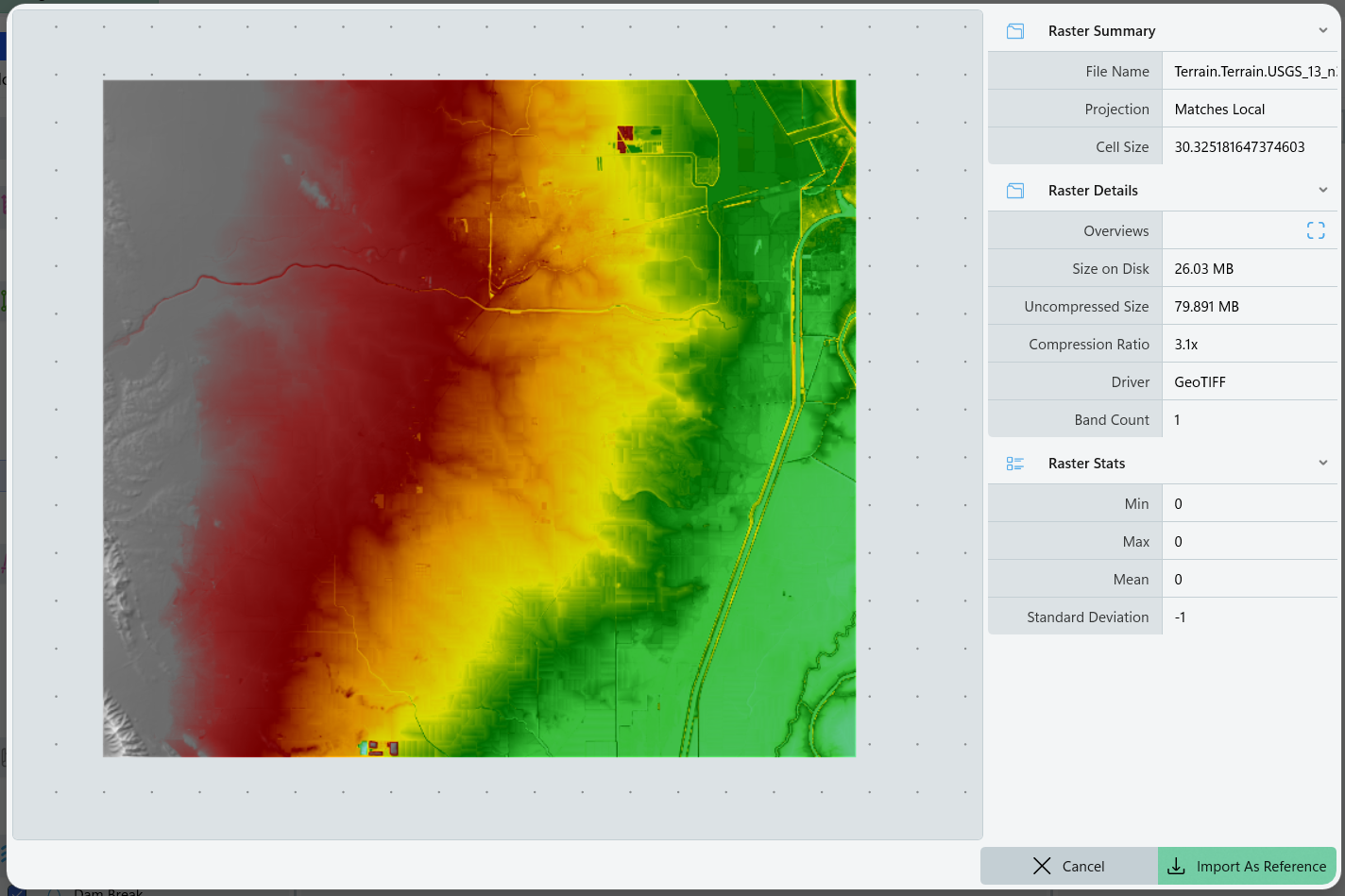Click the terrain raster preview image
Image resolution: width=1345 pixels, height=896 pixels.
click(479, 418)
